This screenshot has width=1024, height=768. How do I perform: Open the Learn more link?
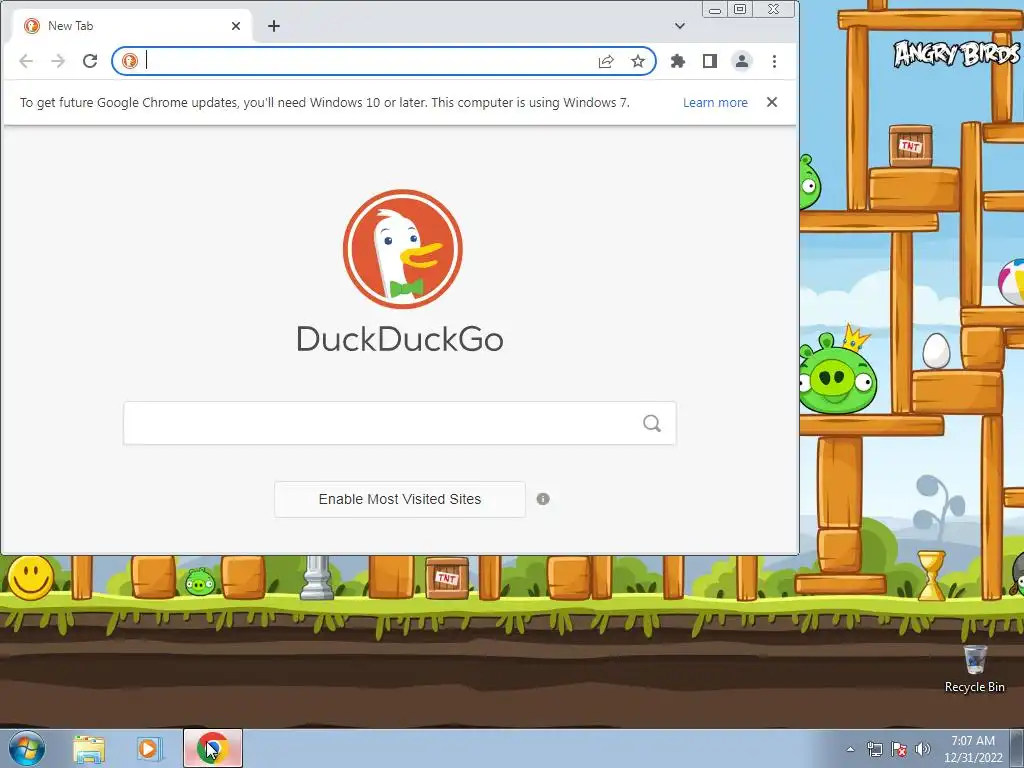tap(715, 103)
